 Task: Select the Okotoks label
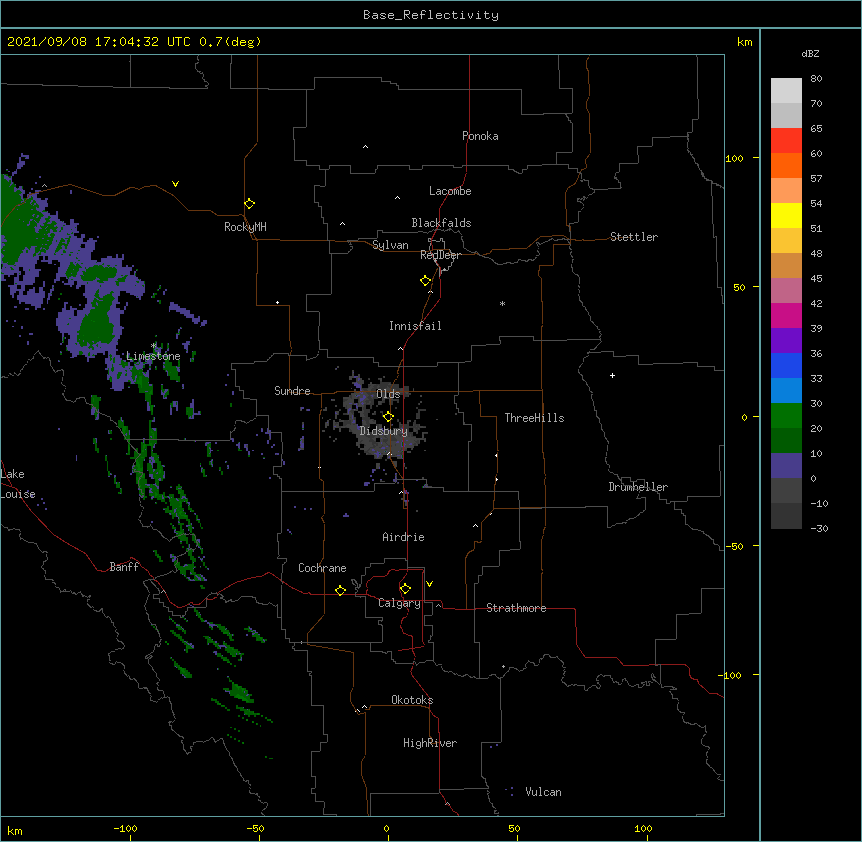pyautogui.click(x=412, y=700)
